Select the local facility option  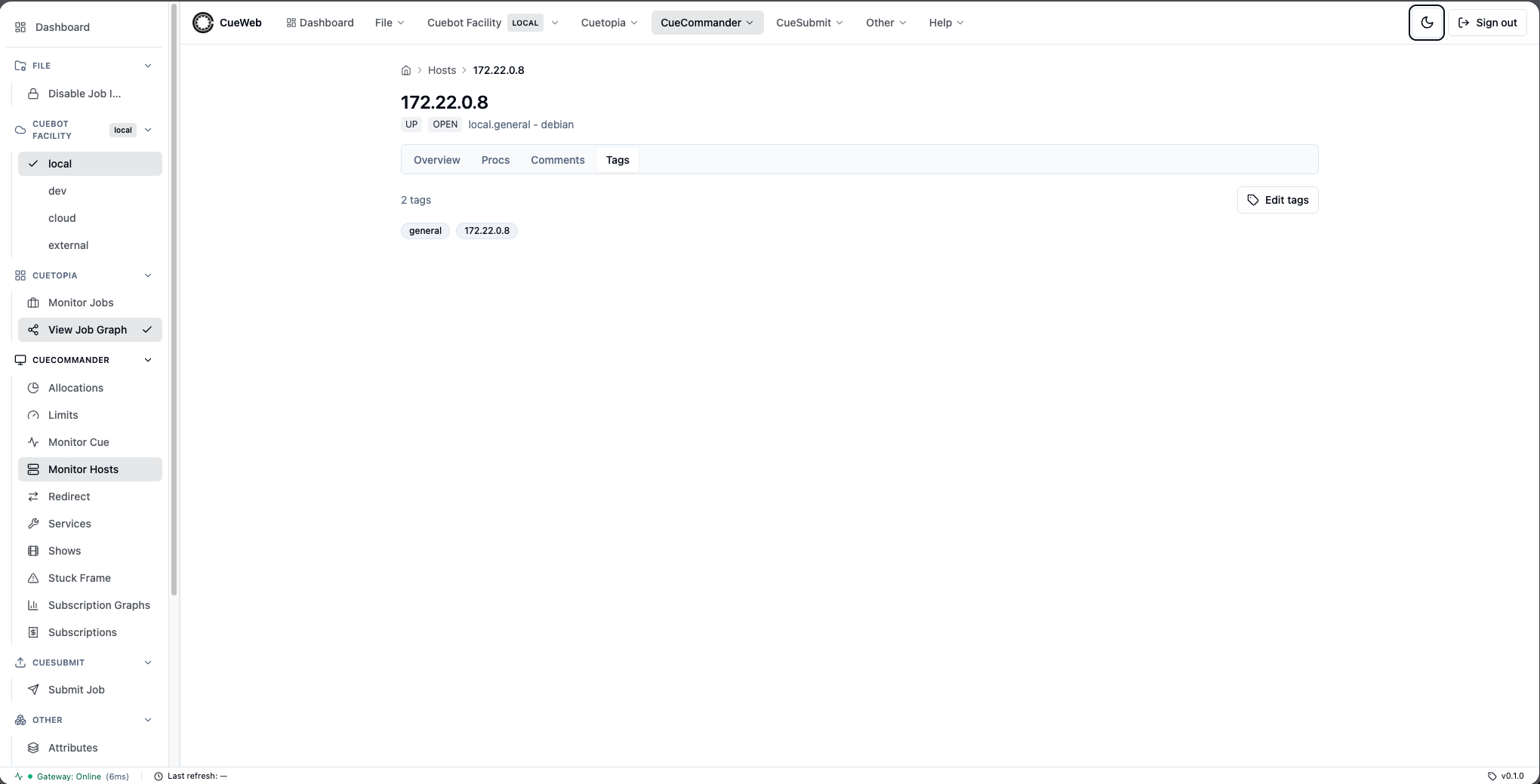coord(90,164)
